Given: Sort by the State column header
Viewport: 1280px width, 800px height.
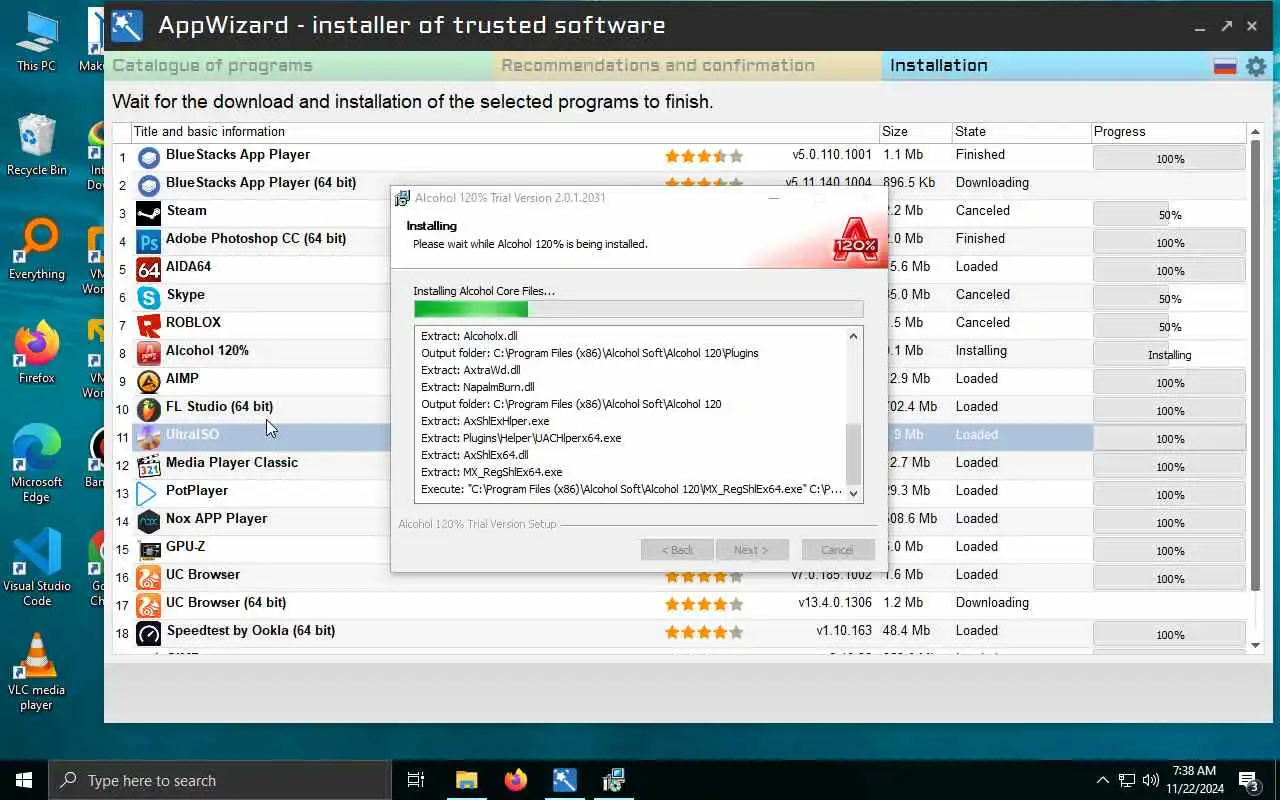Looking at the screenshot, I should tap(1021, 132).
